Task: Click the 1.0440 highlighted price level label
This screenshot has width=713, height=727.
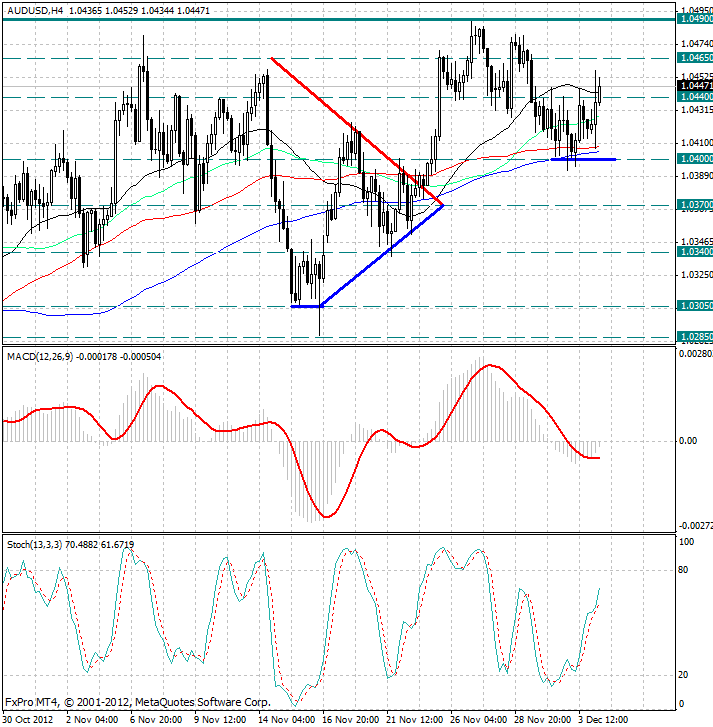Action: (695, 96)
